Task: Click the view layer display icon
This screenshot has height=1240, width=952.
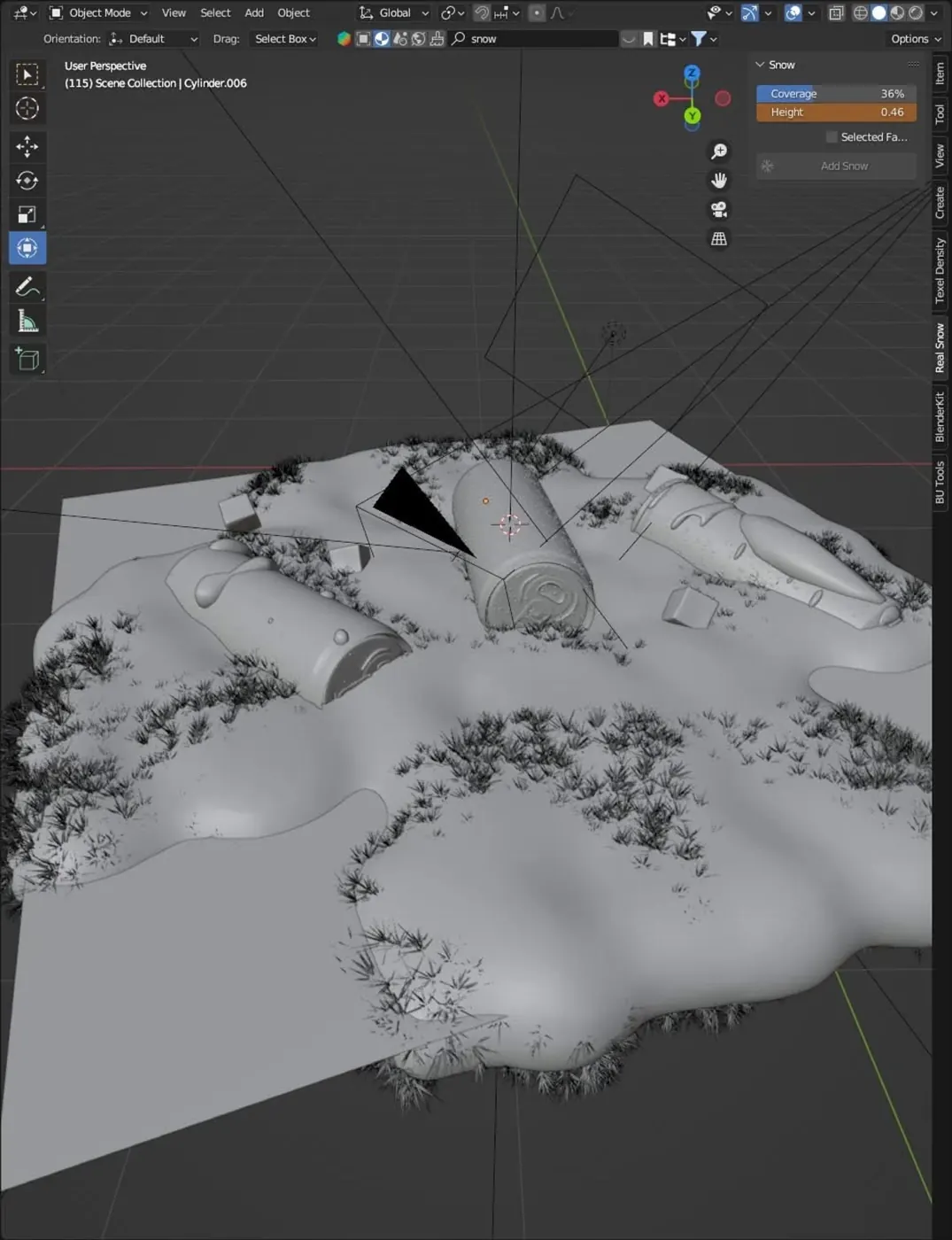Action: click(x=363, y=39)
